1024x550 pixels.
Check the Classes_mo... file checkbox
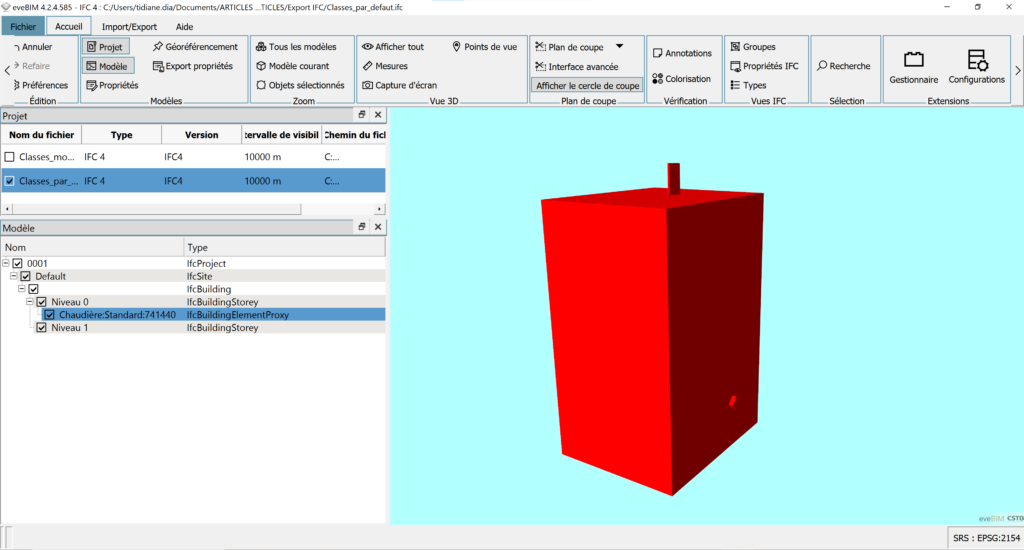pos(10,157)
